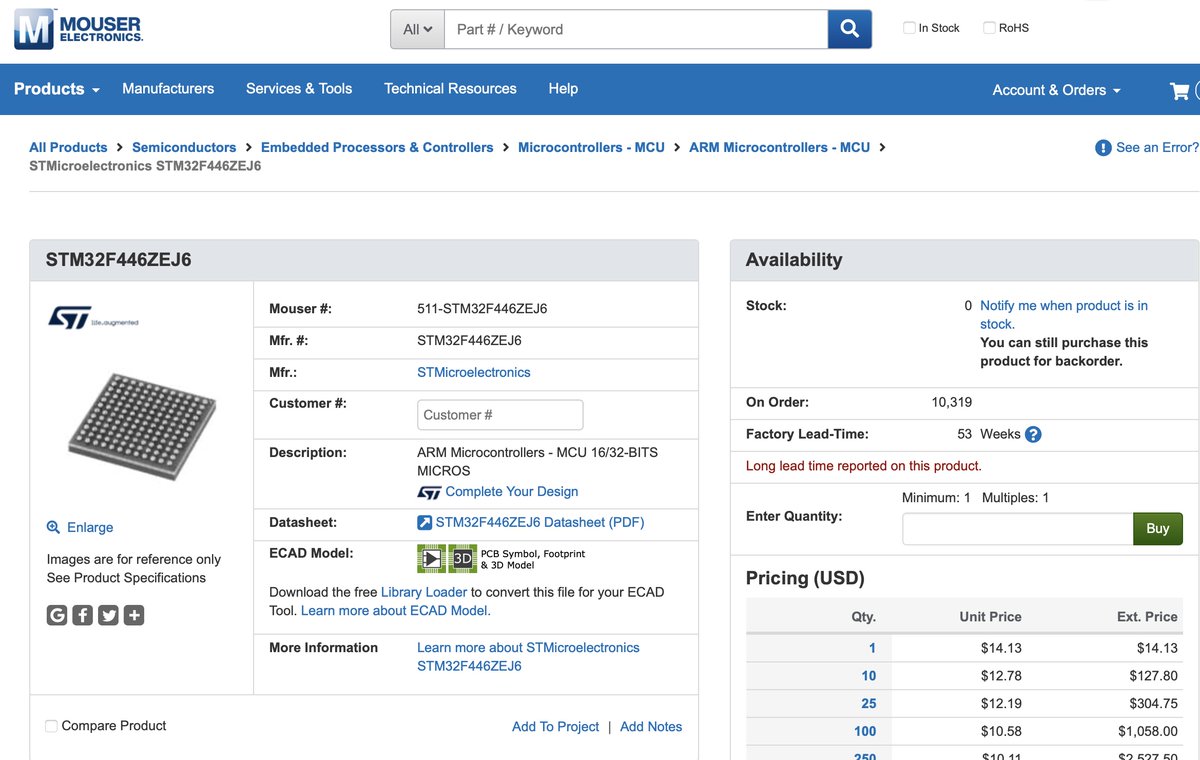Screen dimensions: 1200x760
Task: Expand the Products menu dropdown
Action: (x=57, y=89)
